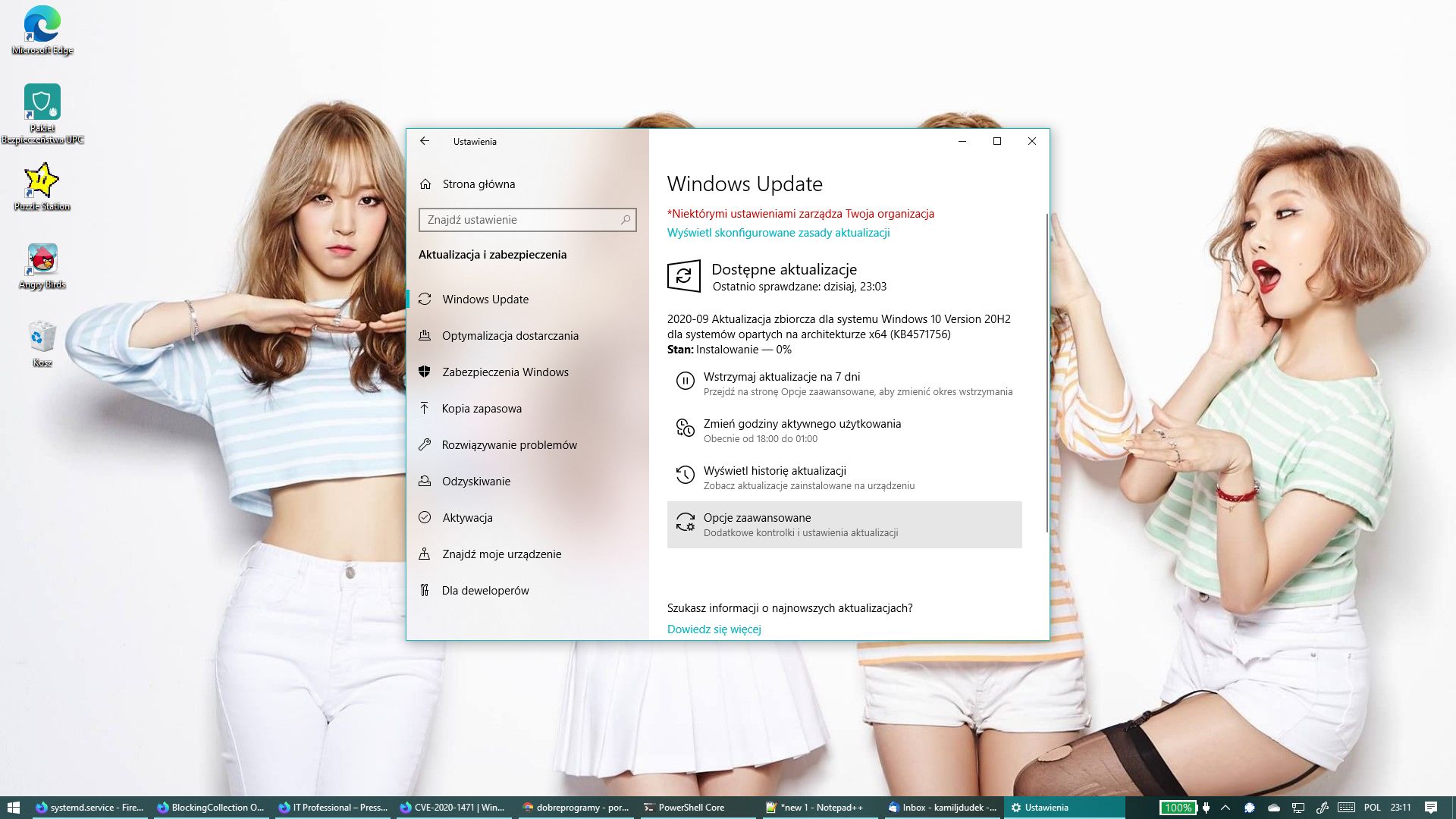The image size is (1456, 819).
Task: Click the Znajdź ustawienie search field
Action: [x=519, y=220]
